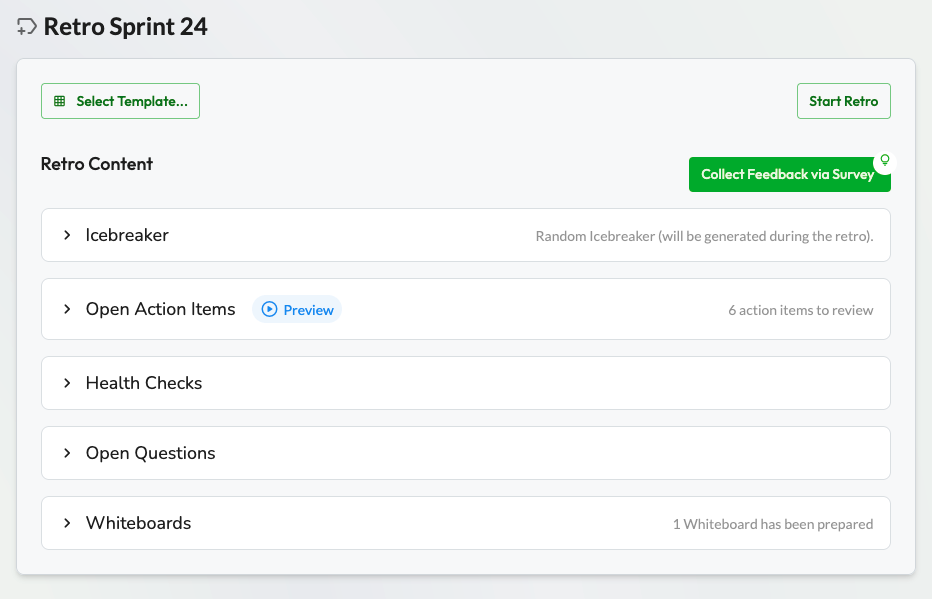Click the lightbulb hint icon on survey button
Screen dimensions: 932x599
[x=883, y=160]
